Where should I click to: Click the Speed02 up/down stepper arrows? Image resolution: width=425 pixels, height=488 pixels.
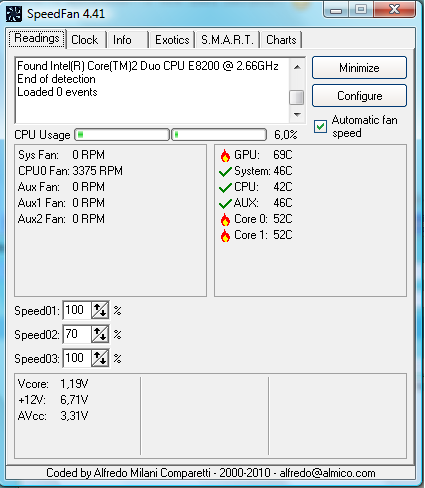(100, 334)
